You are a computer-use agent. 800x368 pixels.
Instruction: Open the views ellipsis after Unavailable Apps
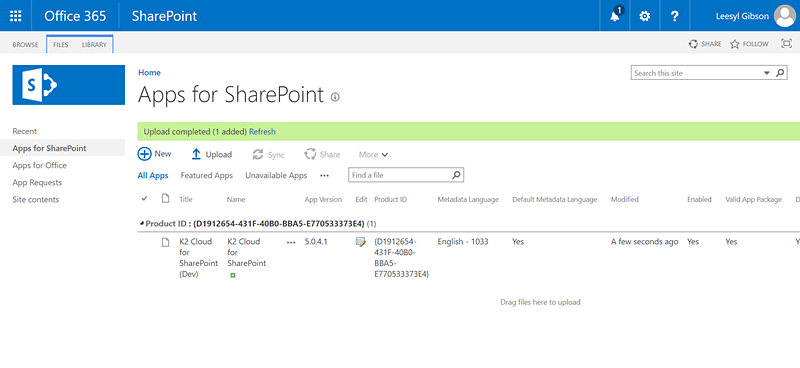pos(324,175)
